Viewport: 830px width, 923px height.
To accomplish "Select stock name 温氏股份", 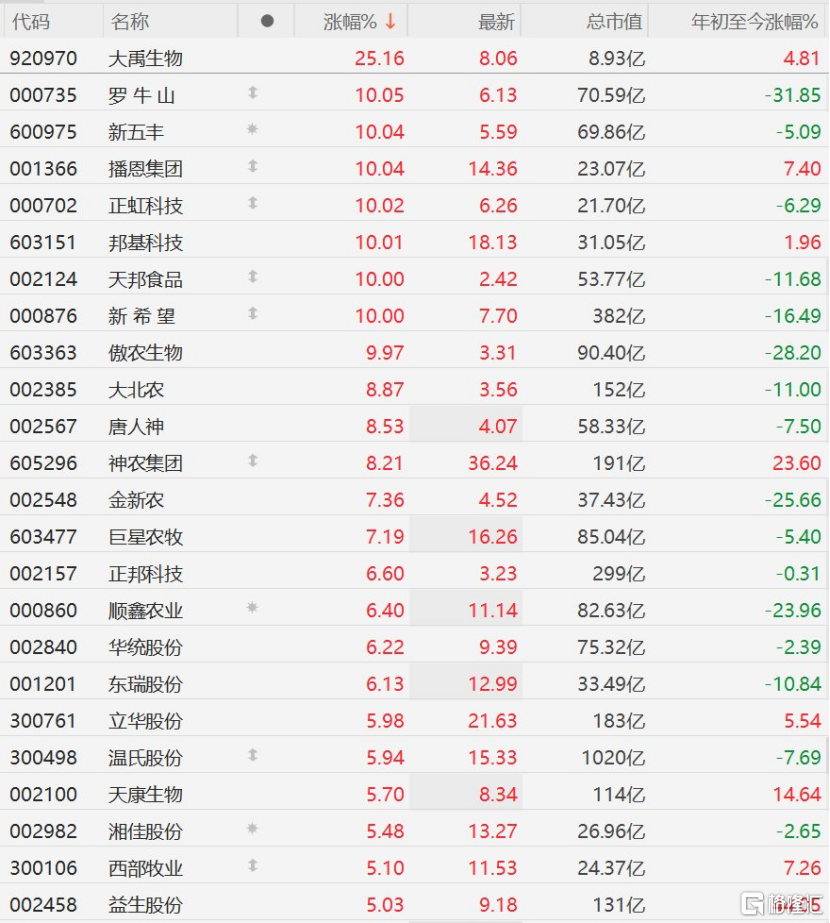I will click(x=145, y=758).
